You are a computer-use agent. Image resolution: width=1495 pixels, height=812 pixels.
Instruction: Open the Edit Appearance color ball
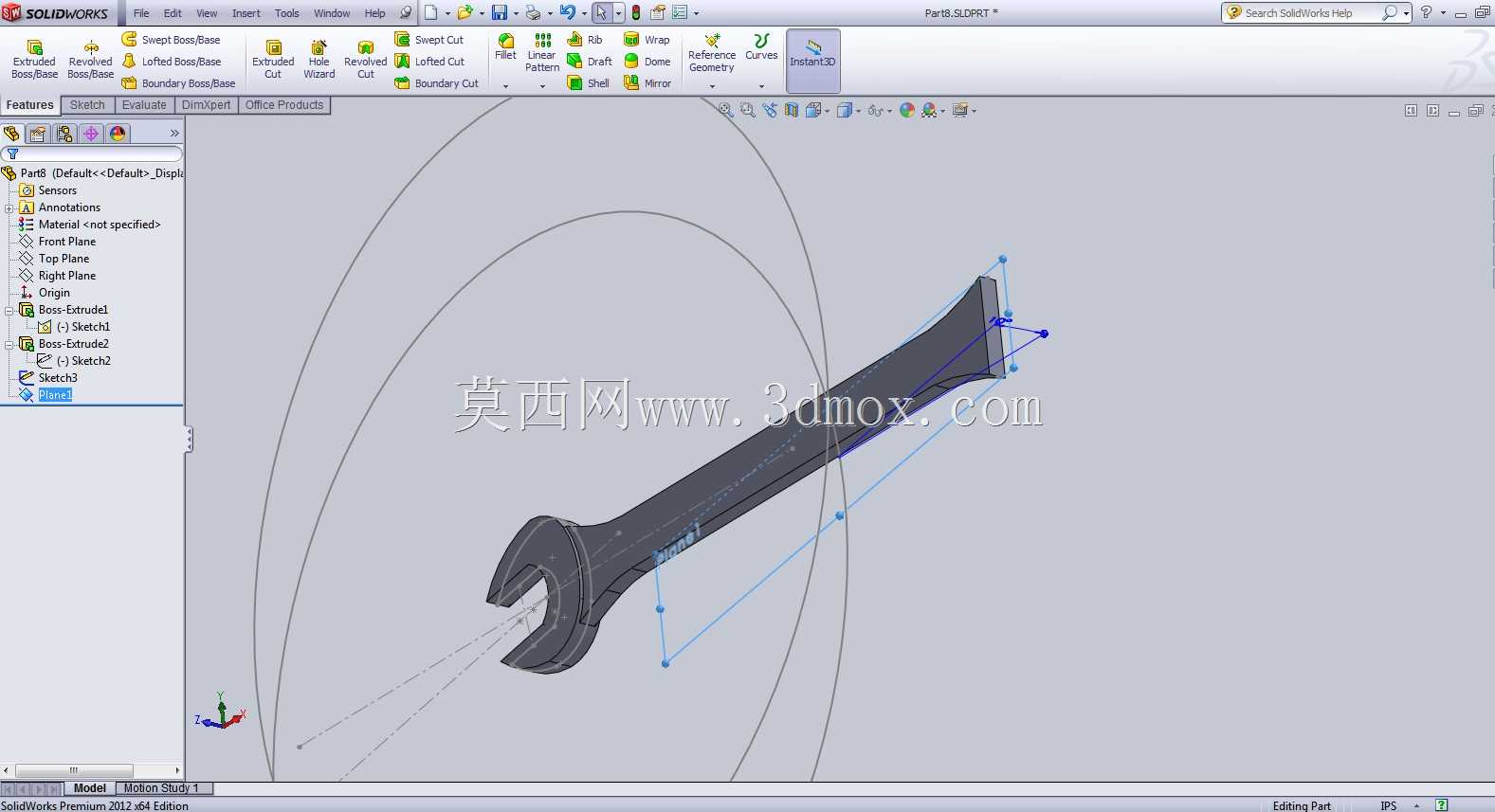tap(907, 111)
